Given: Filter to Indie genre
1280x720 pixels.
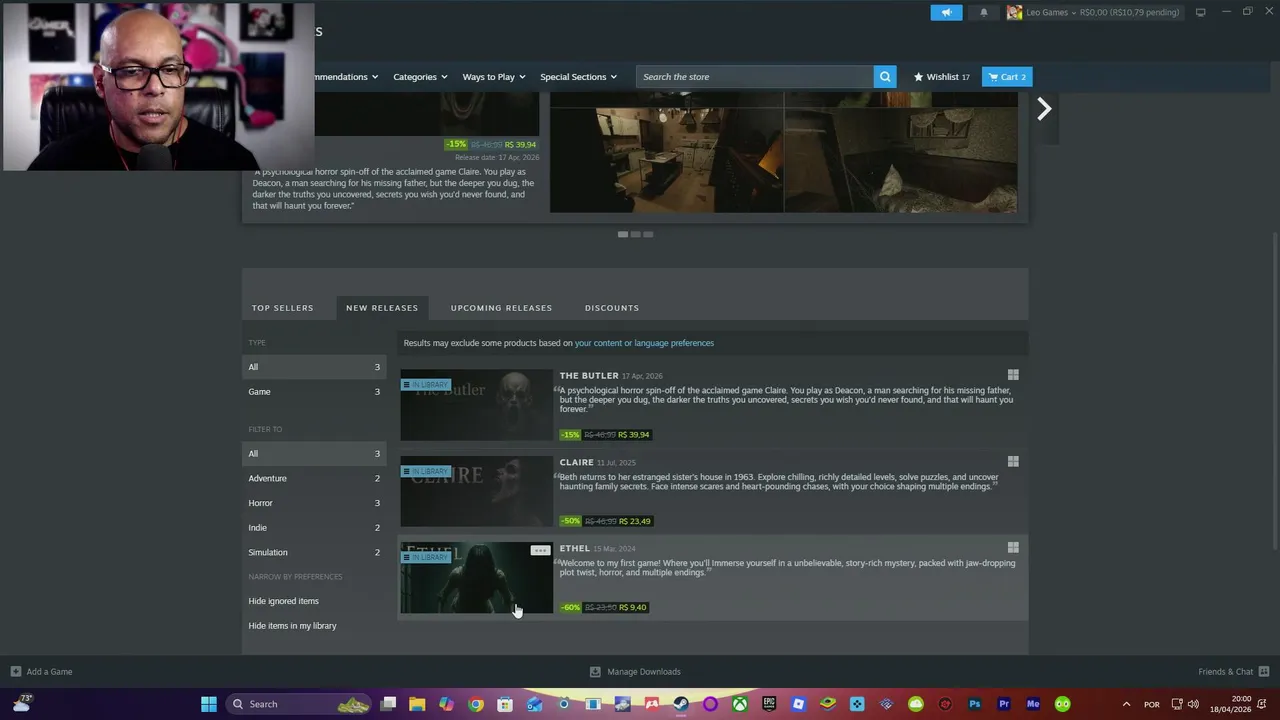Looking at the screenshot, I should (x=314, y=528).
